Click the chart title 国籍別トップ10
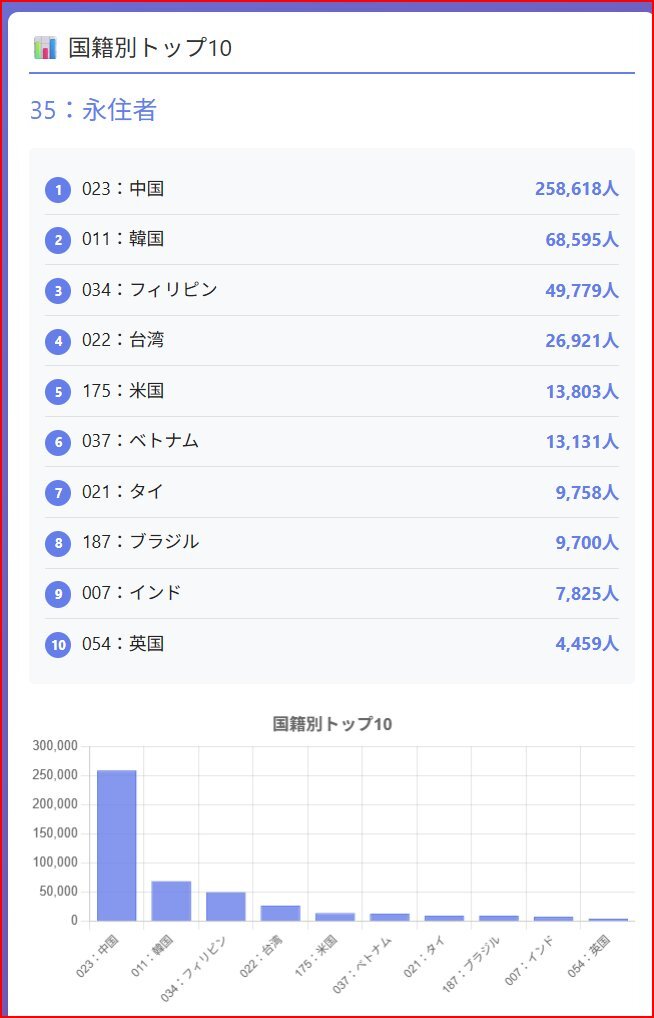Image resolution: width=654 pixels, height=1018 pixels. (331, 724)
